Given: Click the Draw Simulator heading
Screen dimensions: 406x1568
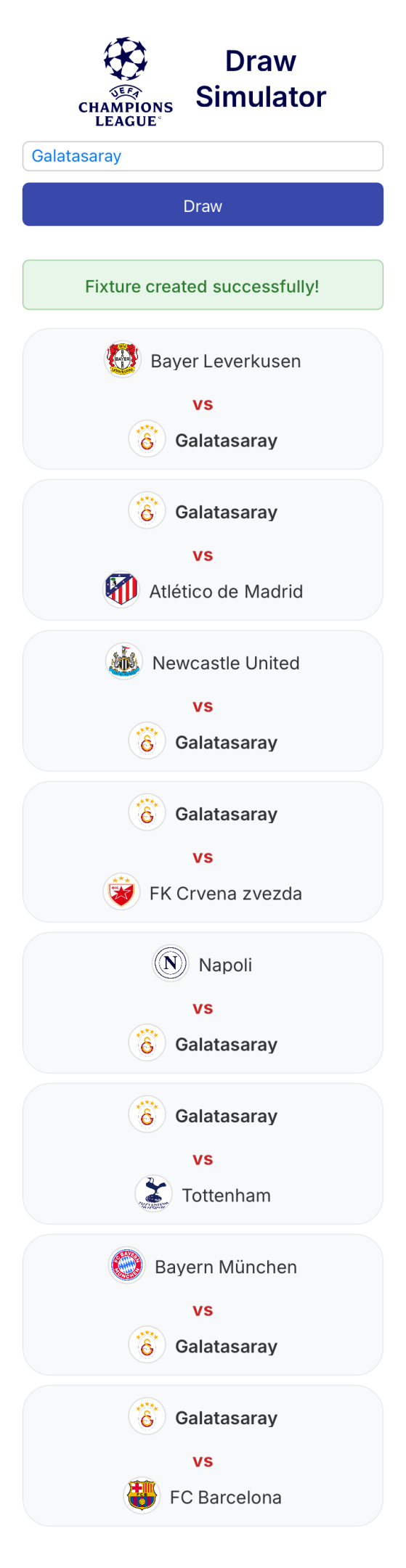Looking at the screenshot, I should pos(261,78).
